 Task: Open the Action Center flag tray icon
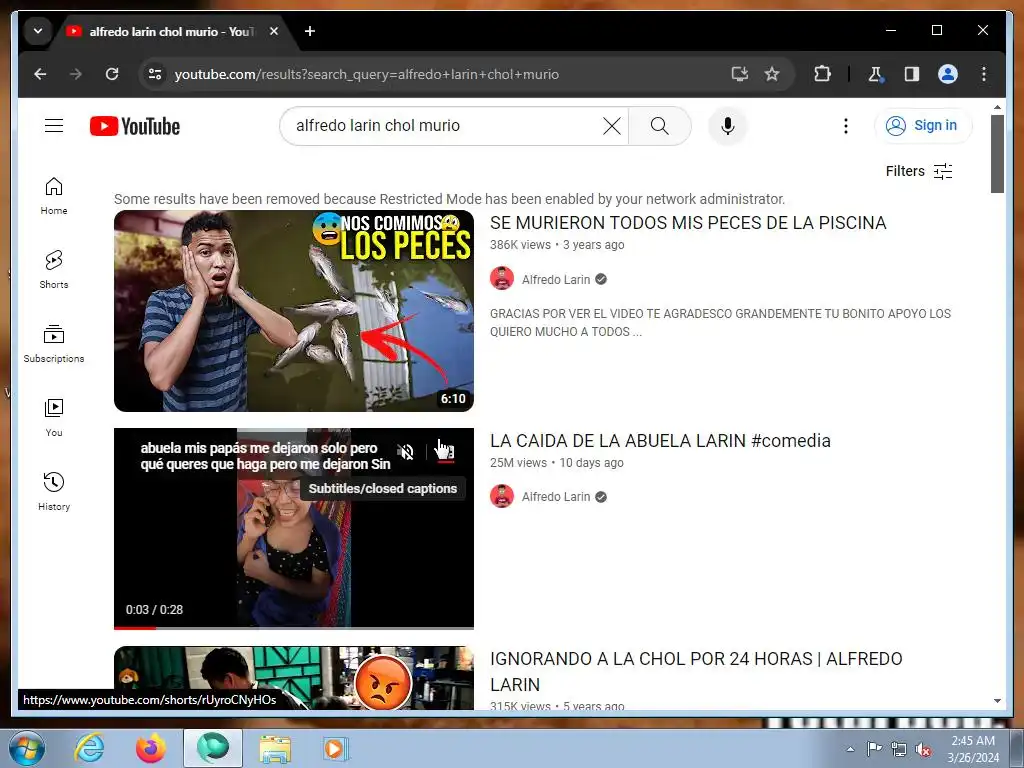(x=874, y=749)
